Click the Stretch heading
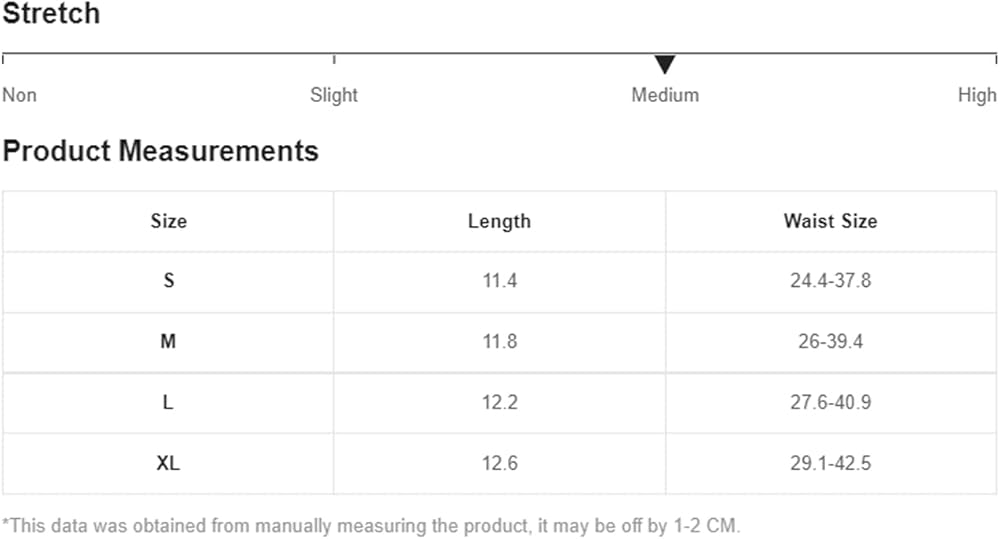 (x=51, y=14)
